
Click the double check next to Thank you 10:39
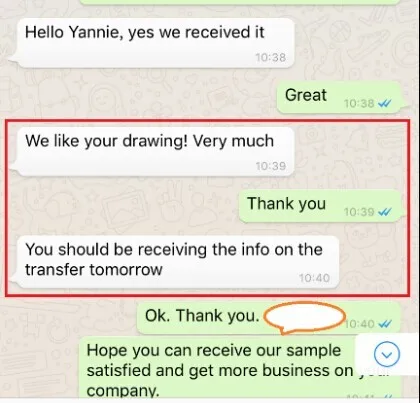[384, 212]
